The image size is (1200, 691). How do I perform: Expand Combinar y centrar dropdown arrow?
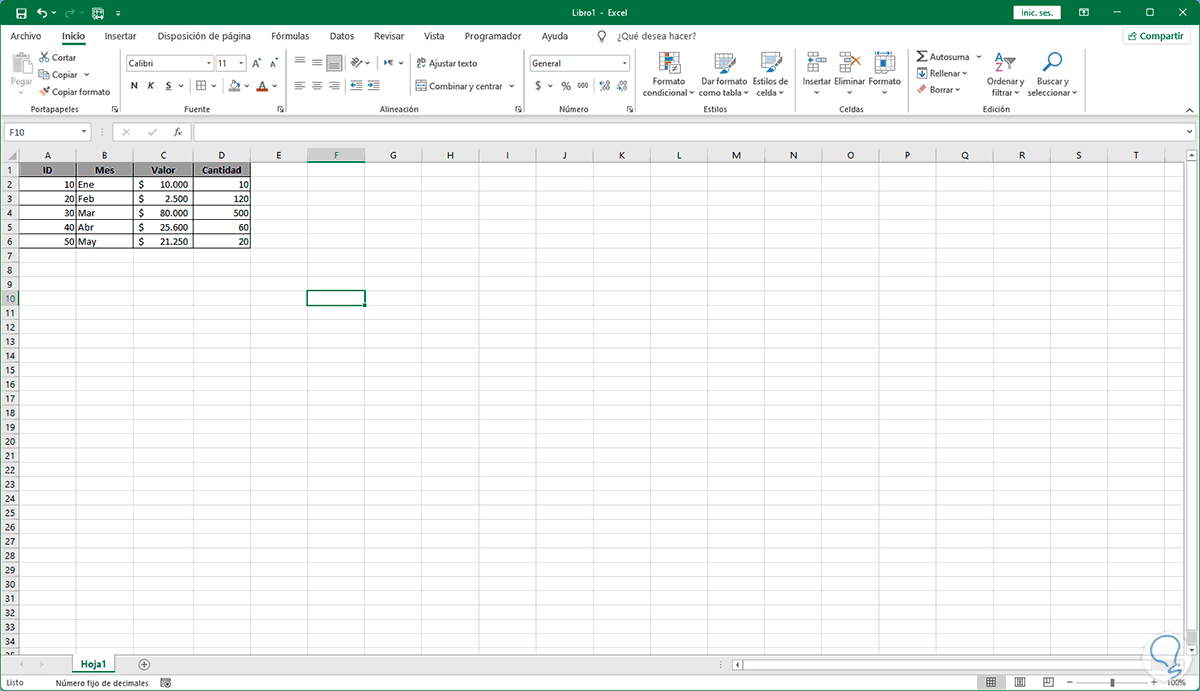click(512, 86)
